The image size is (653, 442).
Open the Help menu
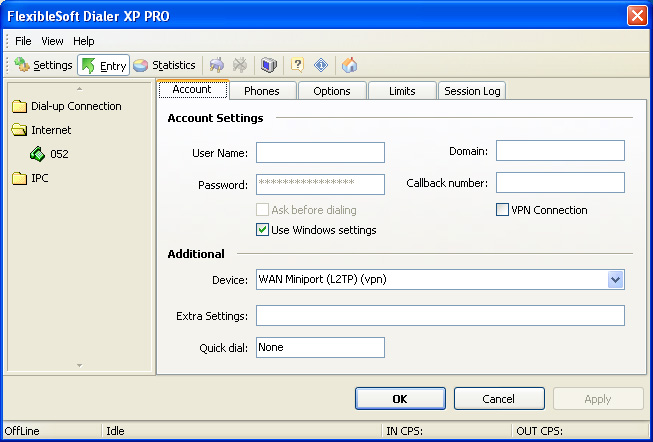84,41
